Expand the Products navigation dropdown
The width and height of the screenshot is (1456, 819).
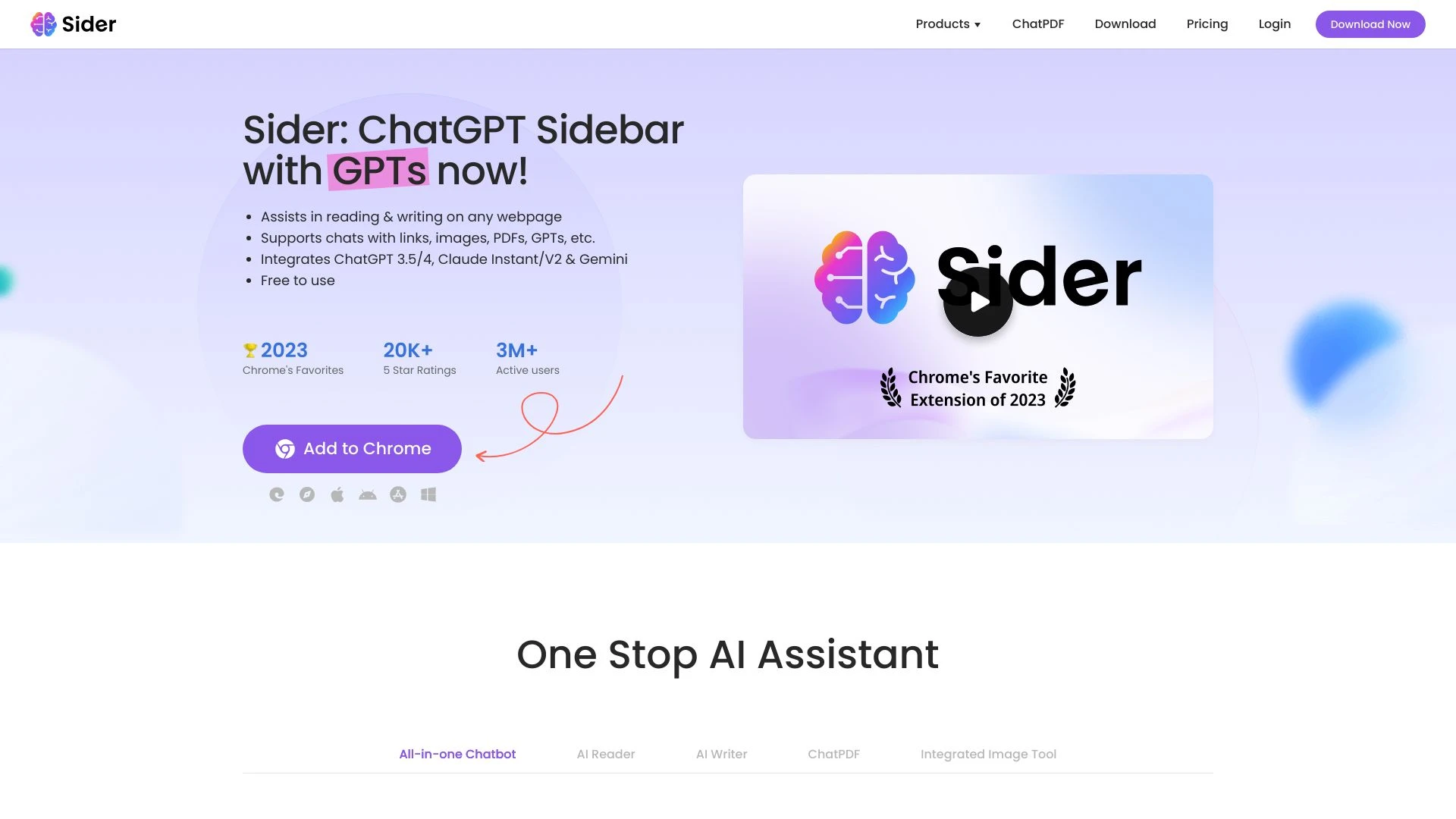click(x=948, y=24)
